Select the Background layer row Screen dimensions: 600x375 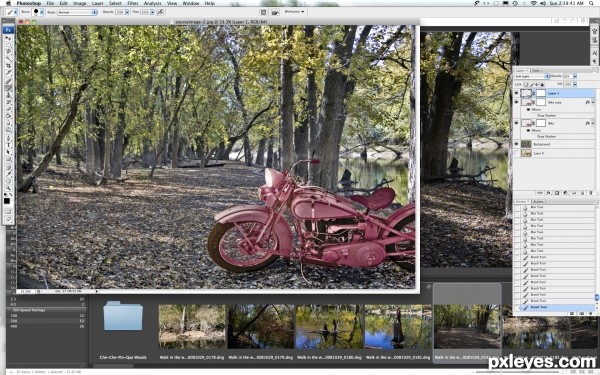pyautogui.click(x=554, y=144)
